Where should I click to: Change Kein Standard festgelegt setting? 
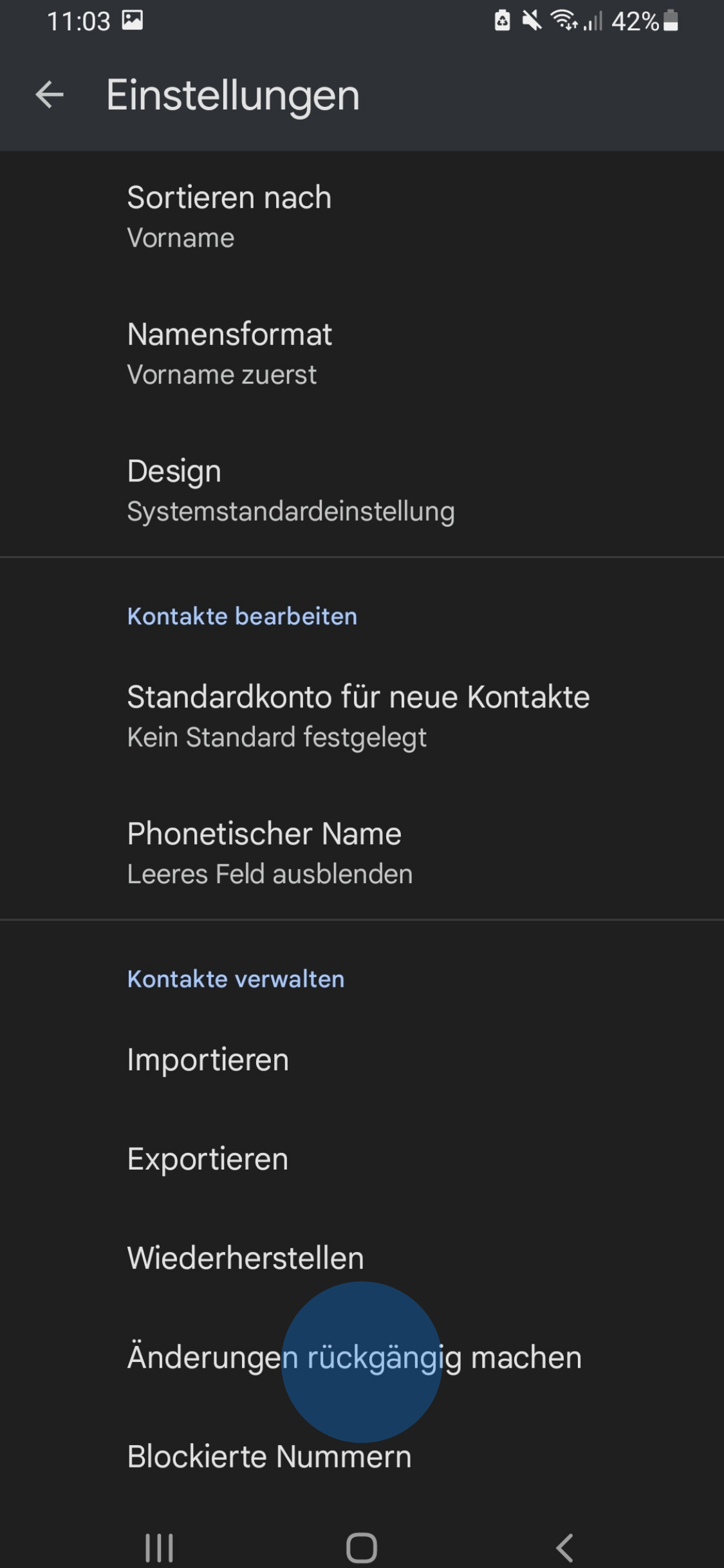[x=277, y=736]
